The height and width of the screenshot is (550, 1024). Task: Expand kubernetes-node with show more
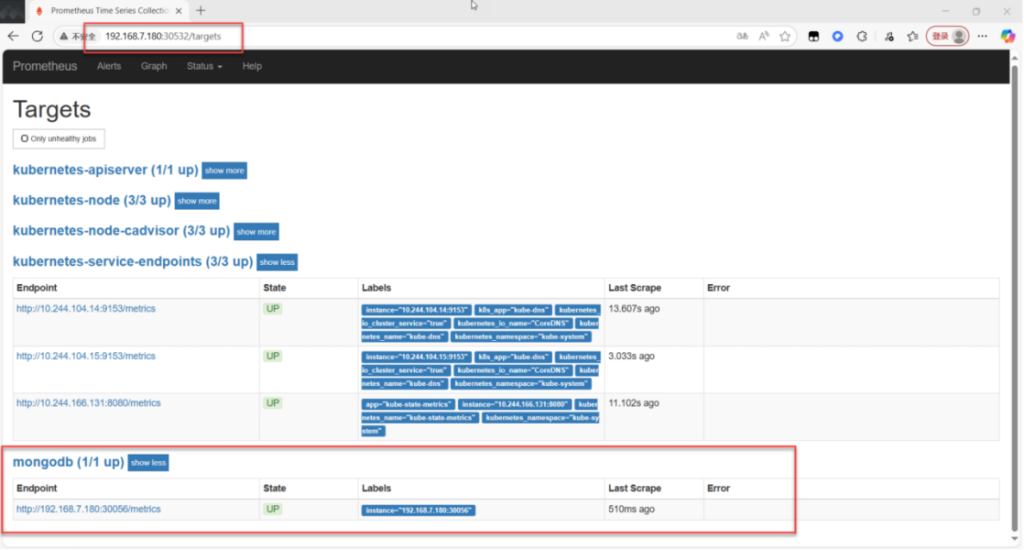click(x=196, y=201)
